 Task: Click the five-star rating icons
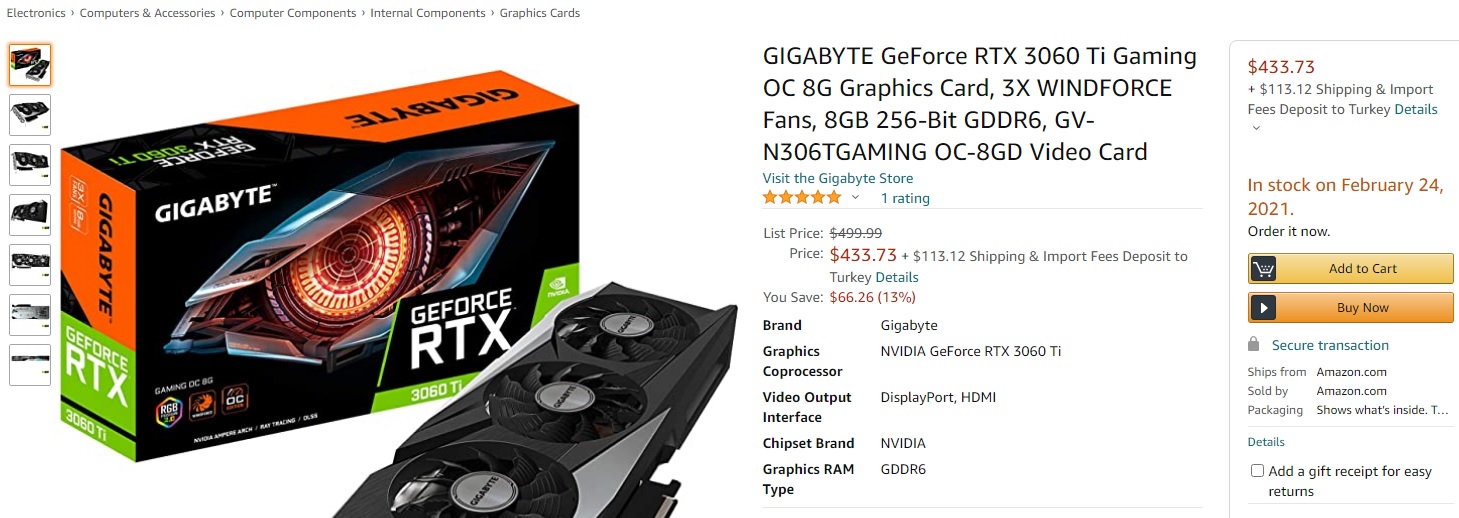[x=802, y=198]
